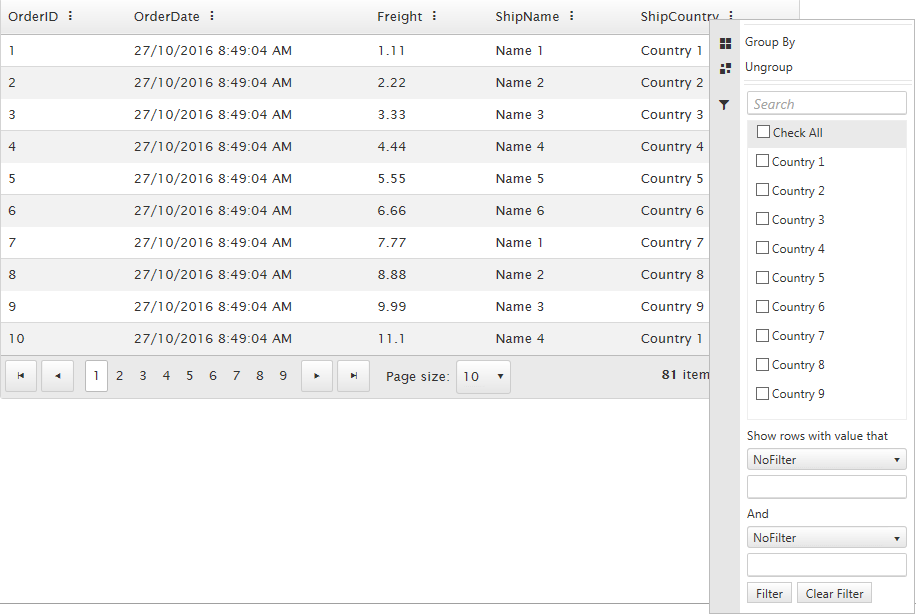Click the Clear Filter button

834,593
